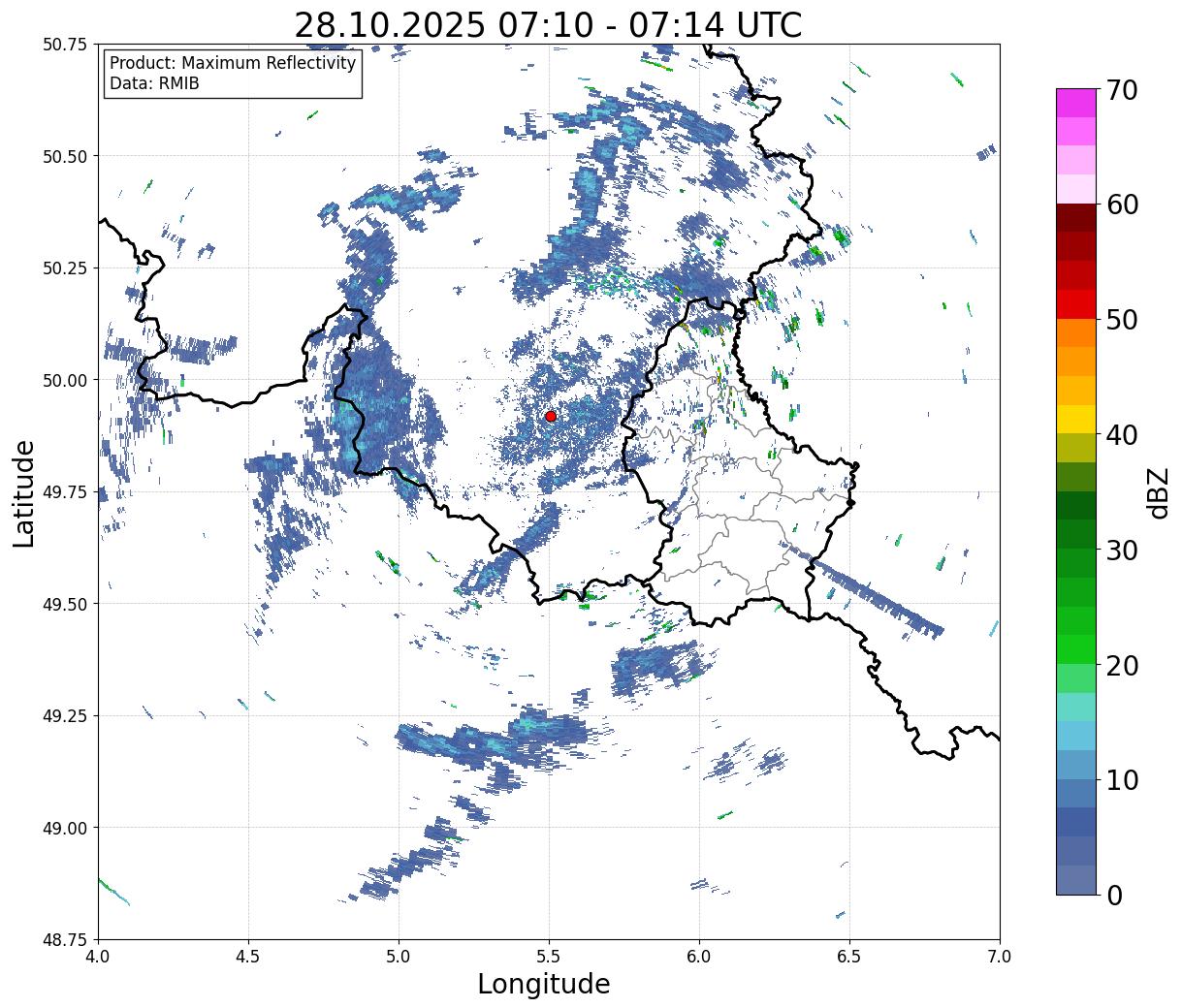Viewport: 1182px width, 1008px height.
Task: Click the 'Latitude' axis label
Action: tap(24, 493)
